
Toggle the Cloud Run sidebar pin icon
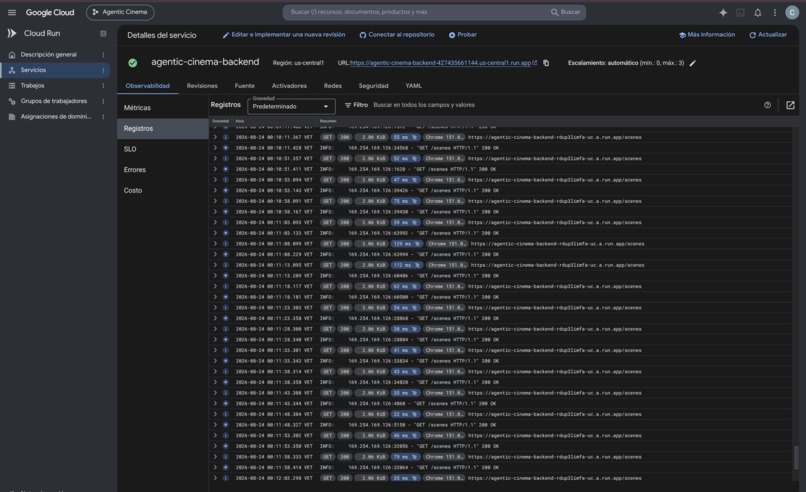click(103, 33)
